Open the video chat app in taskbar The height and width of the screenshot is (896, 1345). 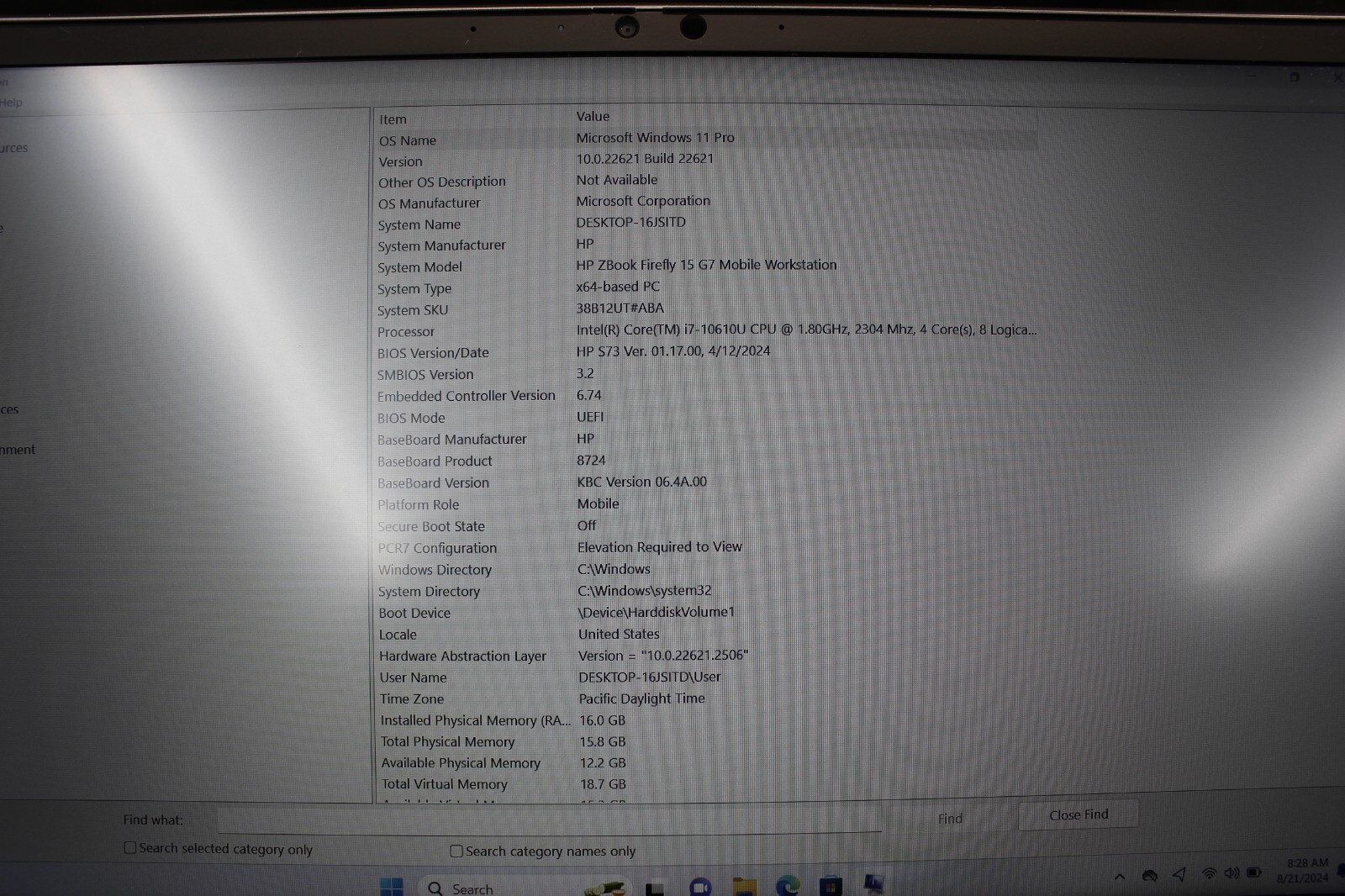(700, 887)
